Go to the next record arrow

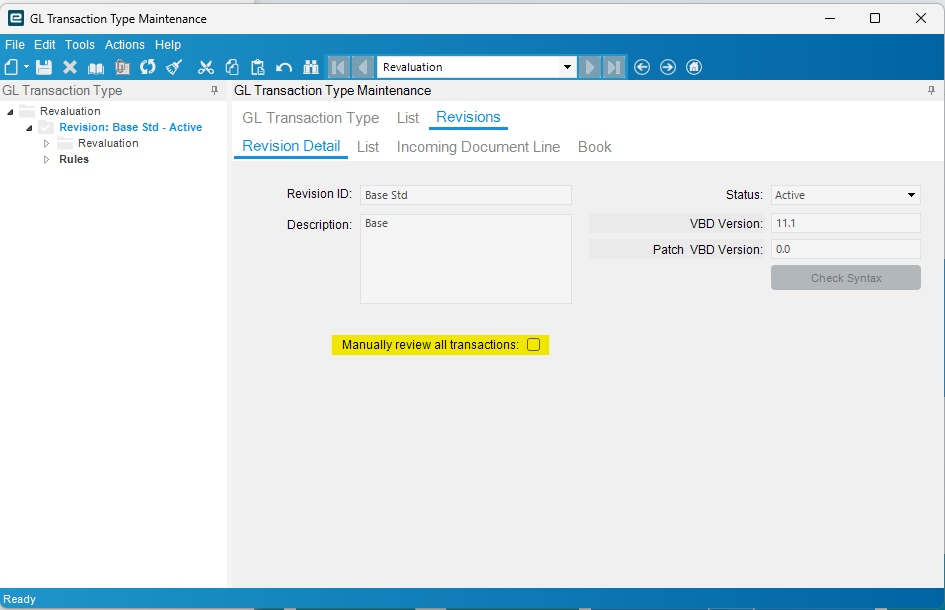click(x=589, y=67)
